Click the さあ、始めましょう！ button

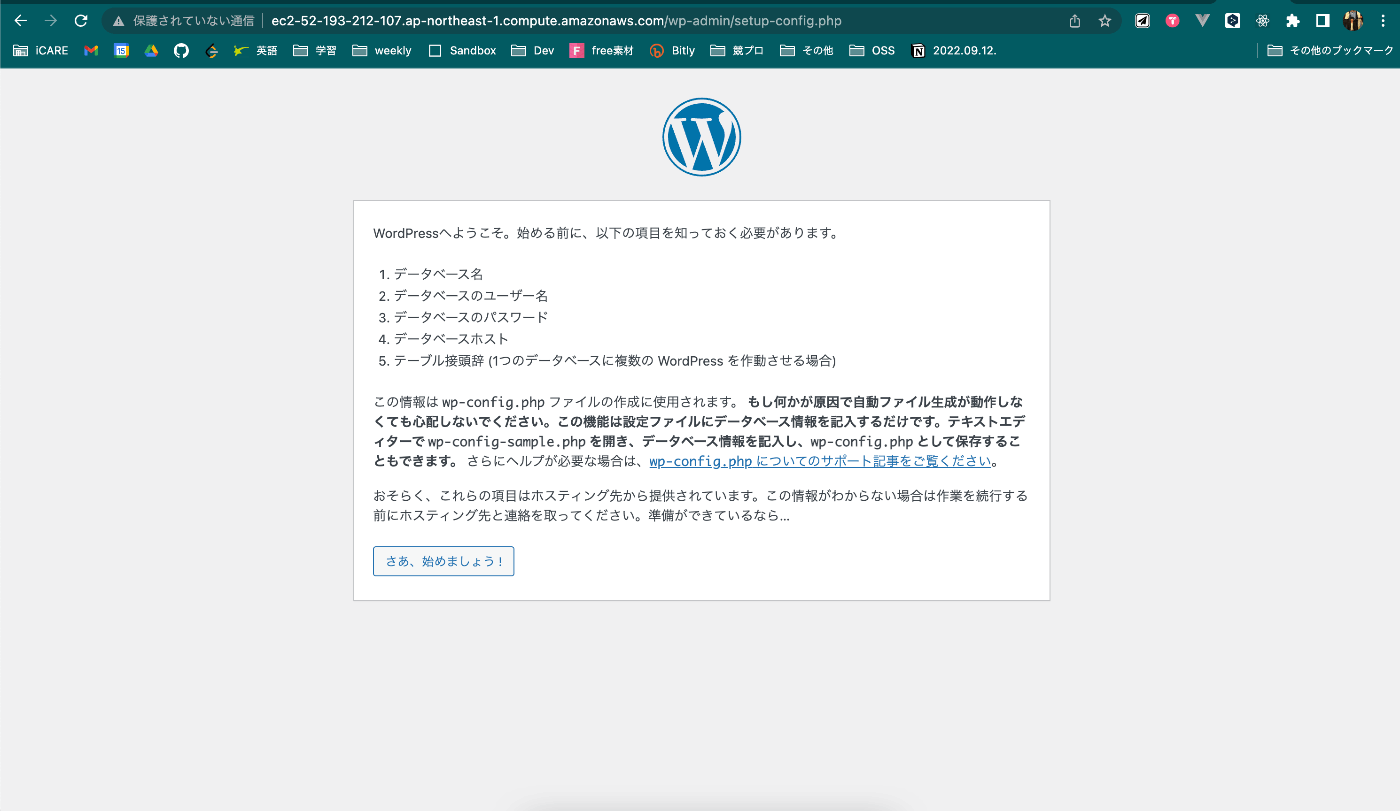coord(444,561)
